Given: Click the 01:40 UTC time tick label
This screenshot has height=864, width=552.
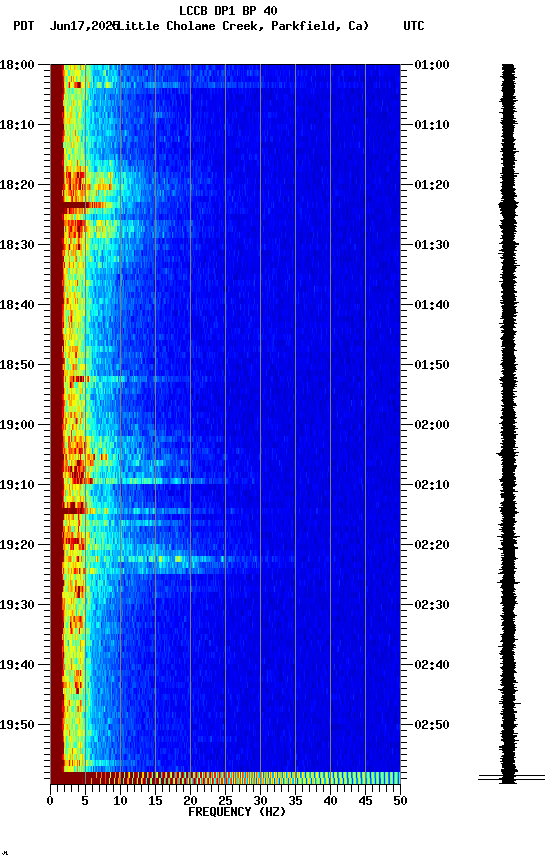Looking at the screenshot, I should tap(432, 305).
